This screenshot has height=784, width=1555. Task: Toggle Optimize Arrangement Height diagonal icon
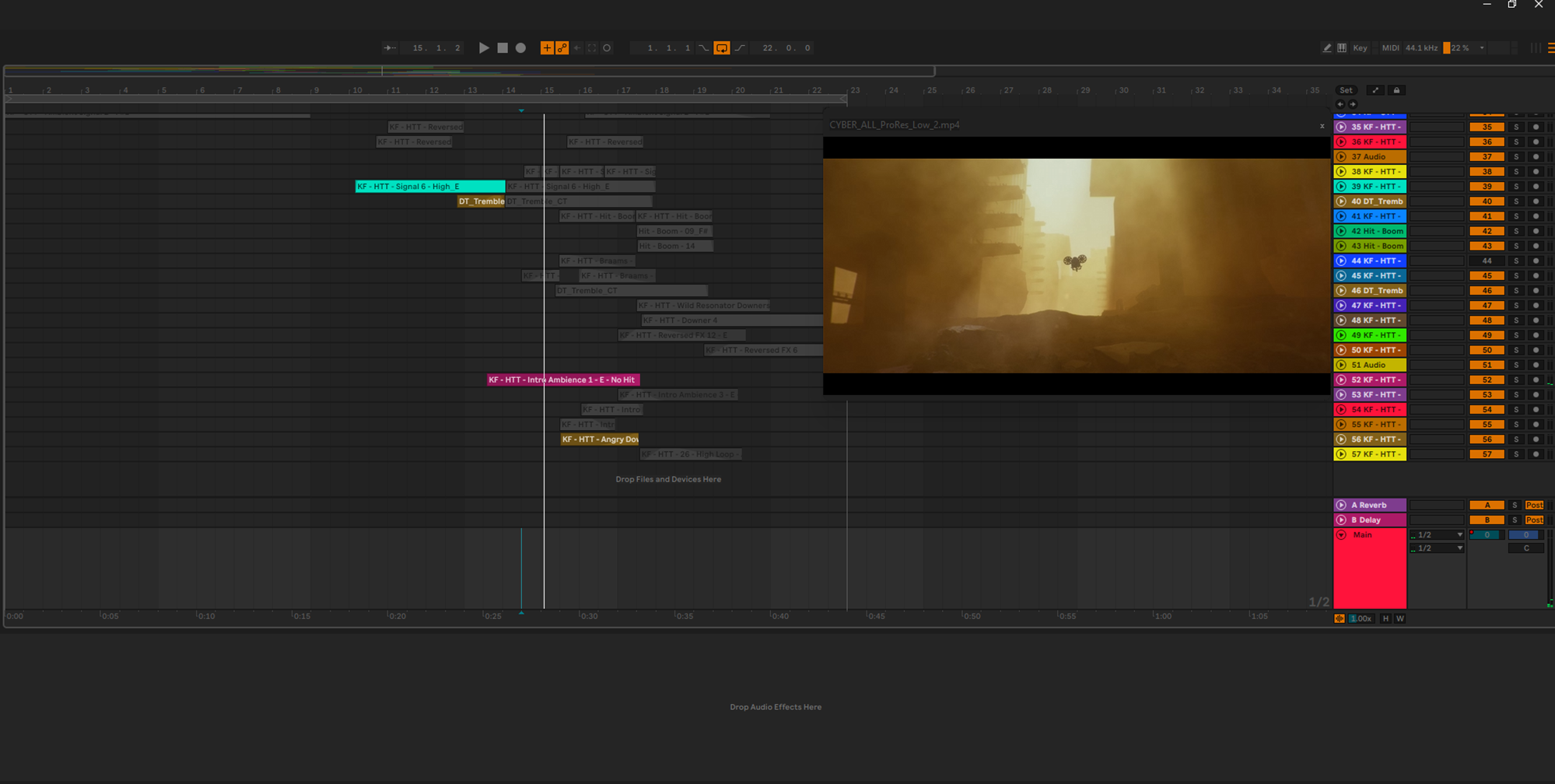[x=1375, y=90]
